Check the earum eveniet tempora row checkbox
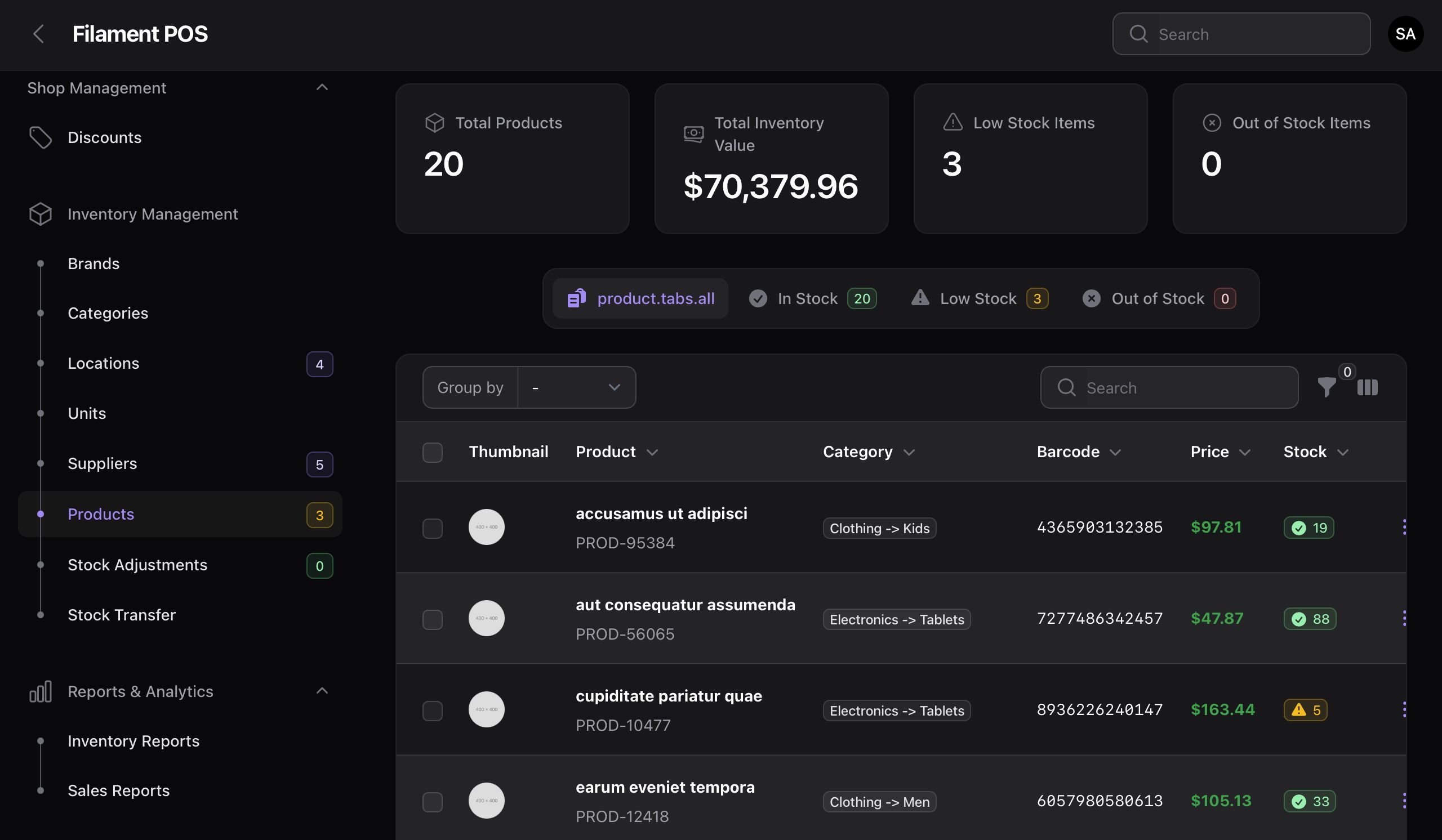Viewport: 1442px width, 840px height. [x=432, y=802]
